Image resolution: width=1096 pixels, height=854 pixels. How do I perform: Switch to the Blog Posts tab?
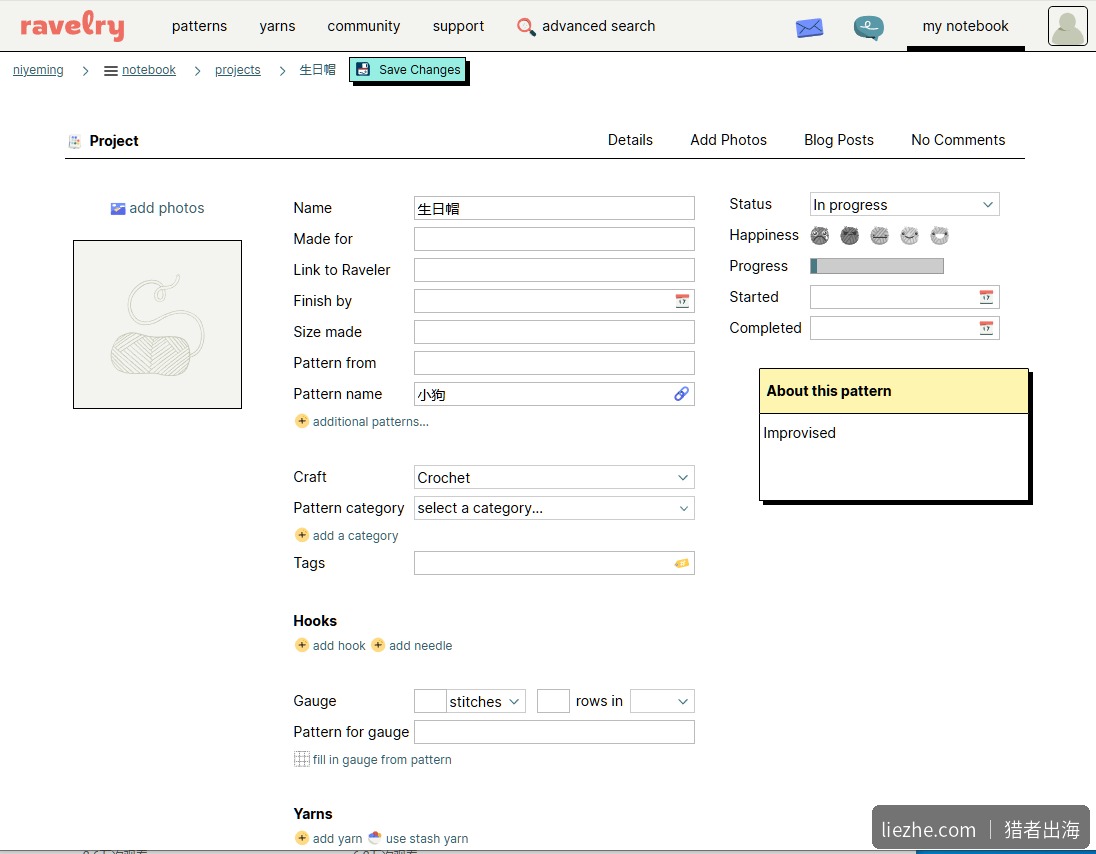pyautogui.click(x=839, y=140)
